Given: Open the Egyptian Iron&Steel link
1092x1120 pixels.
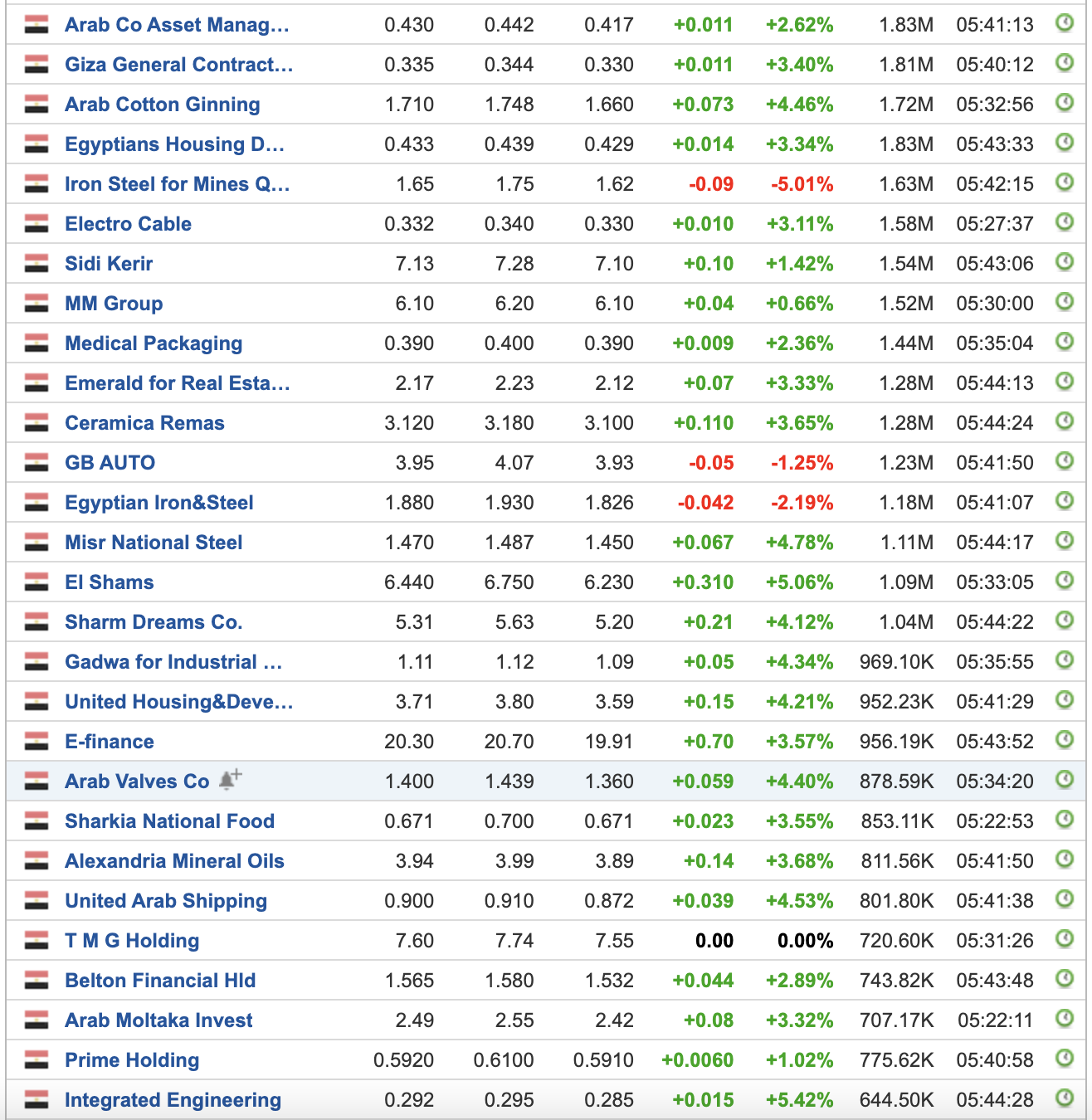Looking at the screenshot, I should tap(159, 503).
